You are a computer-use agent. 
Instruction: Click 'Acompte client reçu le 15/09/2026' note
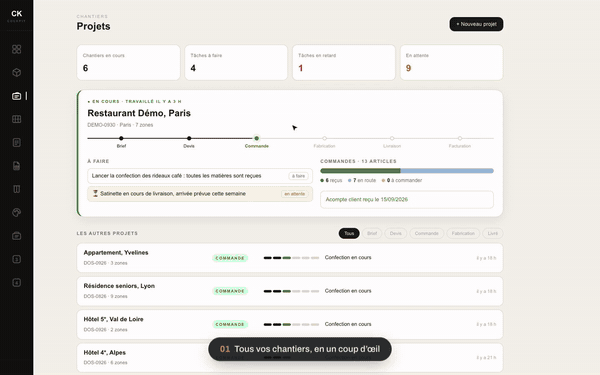coord(407,200)
